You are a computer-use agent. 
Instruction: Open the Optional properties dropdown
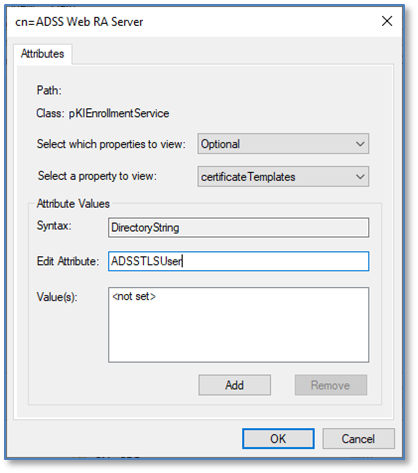(x=283, y=144)
